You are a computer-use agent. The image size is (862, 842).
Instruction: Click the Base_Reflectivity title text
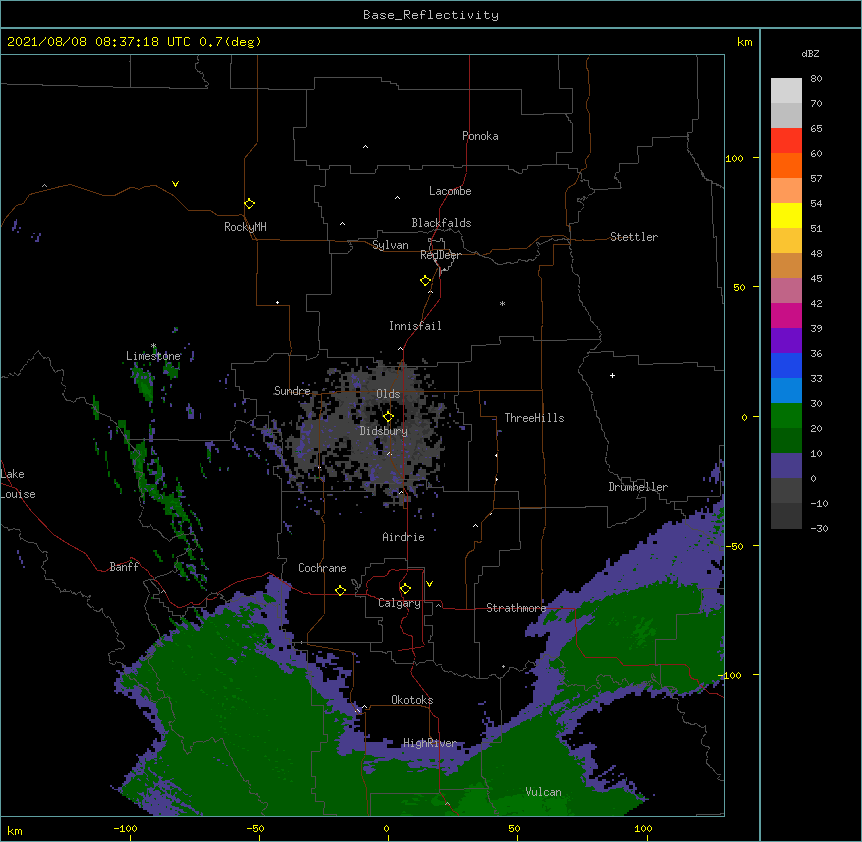pyautogui.click(x=430, y=15)
